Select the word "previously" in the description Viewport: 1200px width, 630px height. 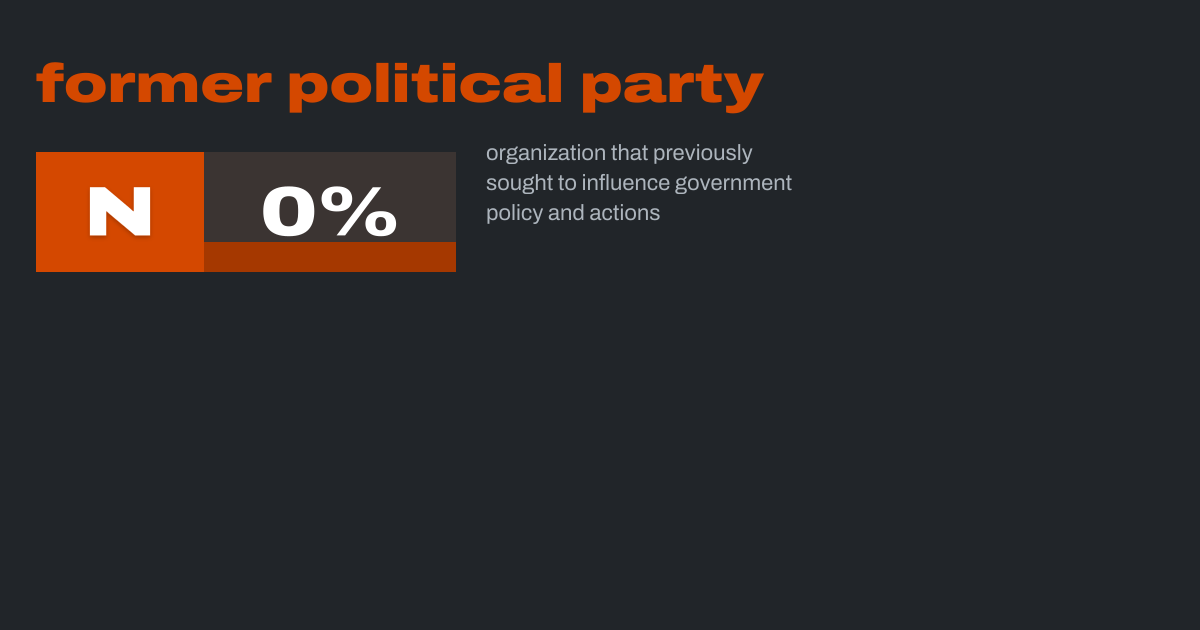[x=703, y=153]
